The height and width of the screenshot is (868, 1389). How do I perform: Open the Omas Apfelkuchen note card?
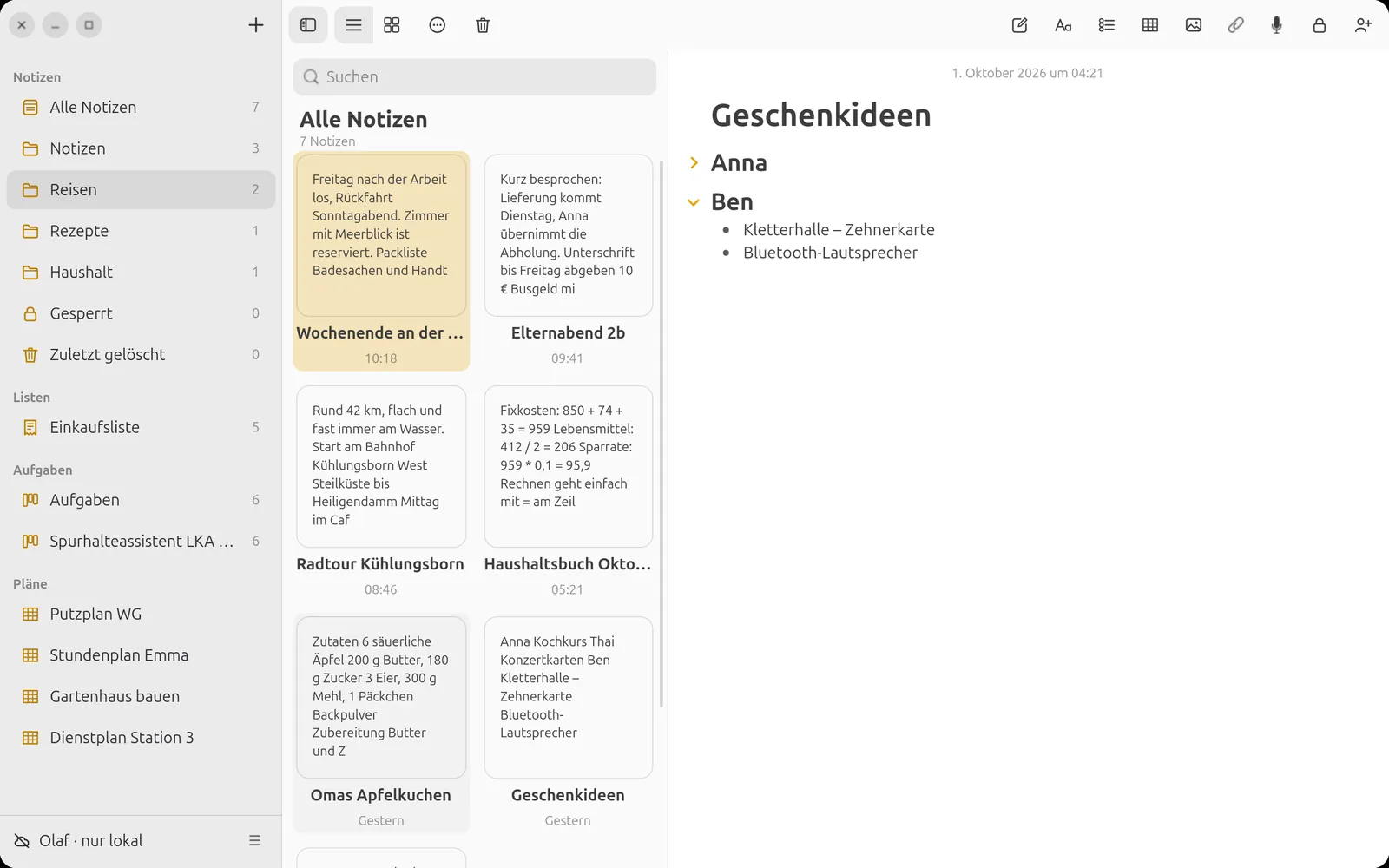point(380,722)
